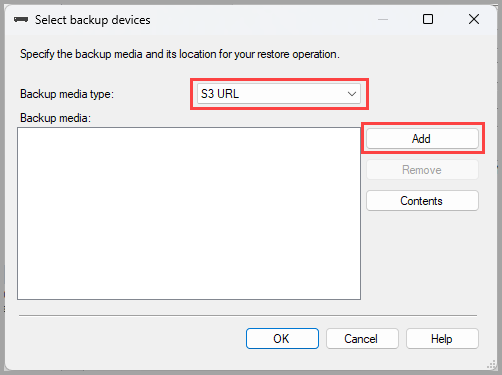Open Help for backup devices
Viewport: 502px width, 375px height.
coord(442,339)
